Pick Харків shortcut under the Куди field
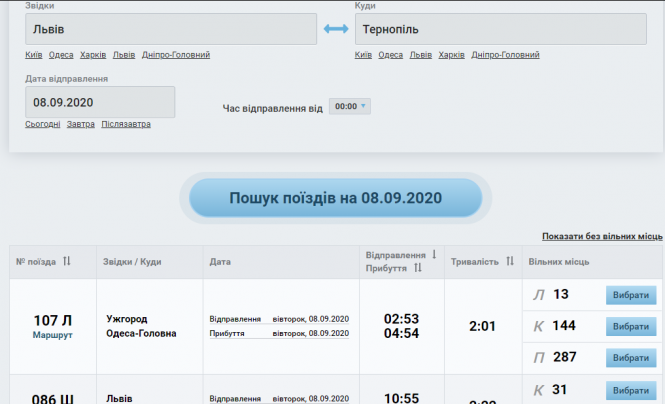Viewport: 665px width, 404px height. (x=451, y=54)
